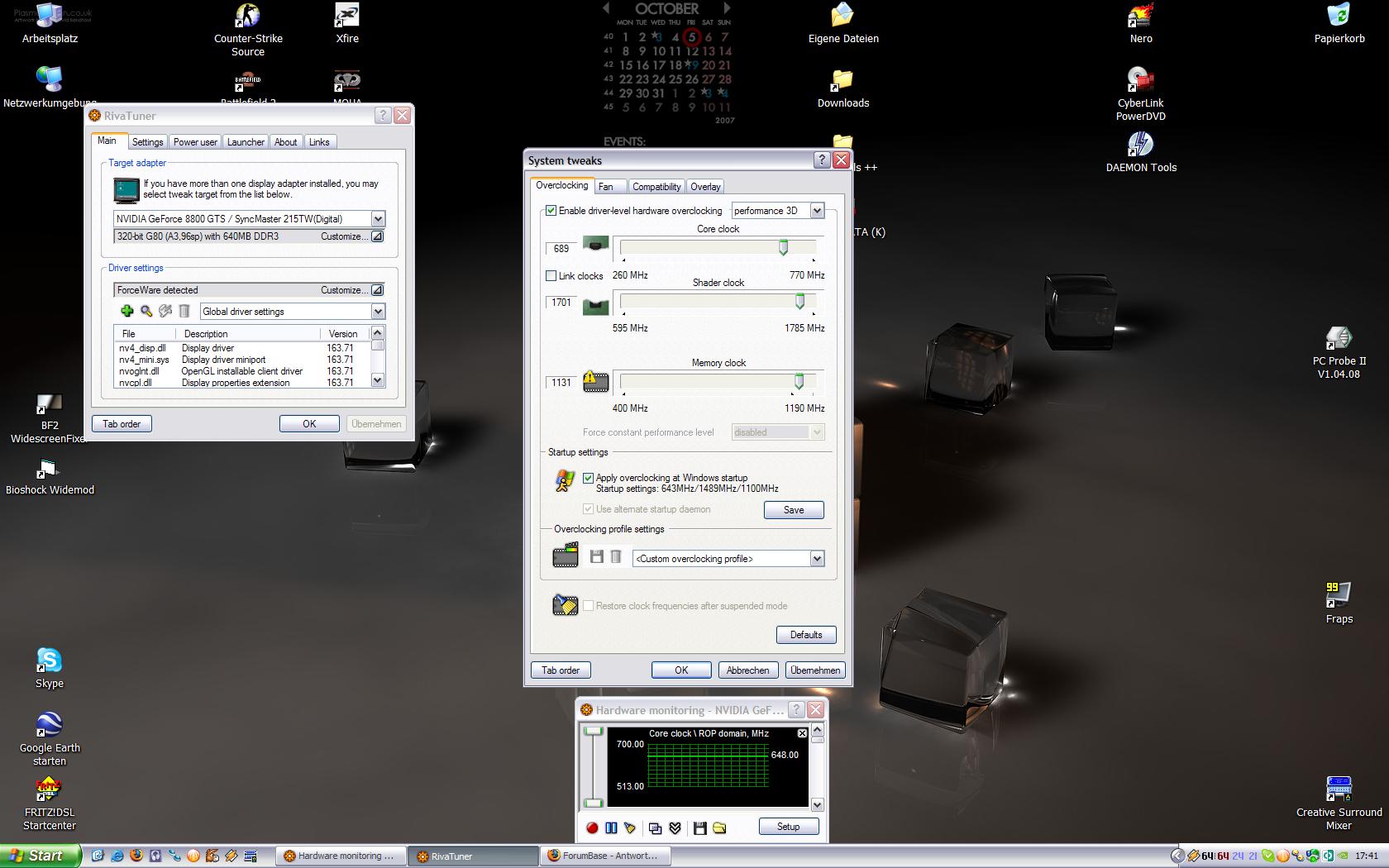Image resolution: width=1389 pixels, height=868 pixels.
Task: Click the Core clock value field showing 689
Action: coord(561,249)
